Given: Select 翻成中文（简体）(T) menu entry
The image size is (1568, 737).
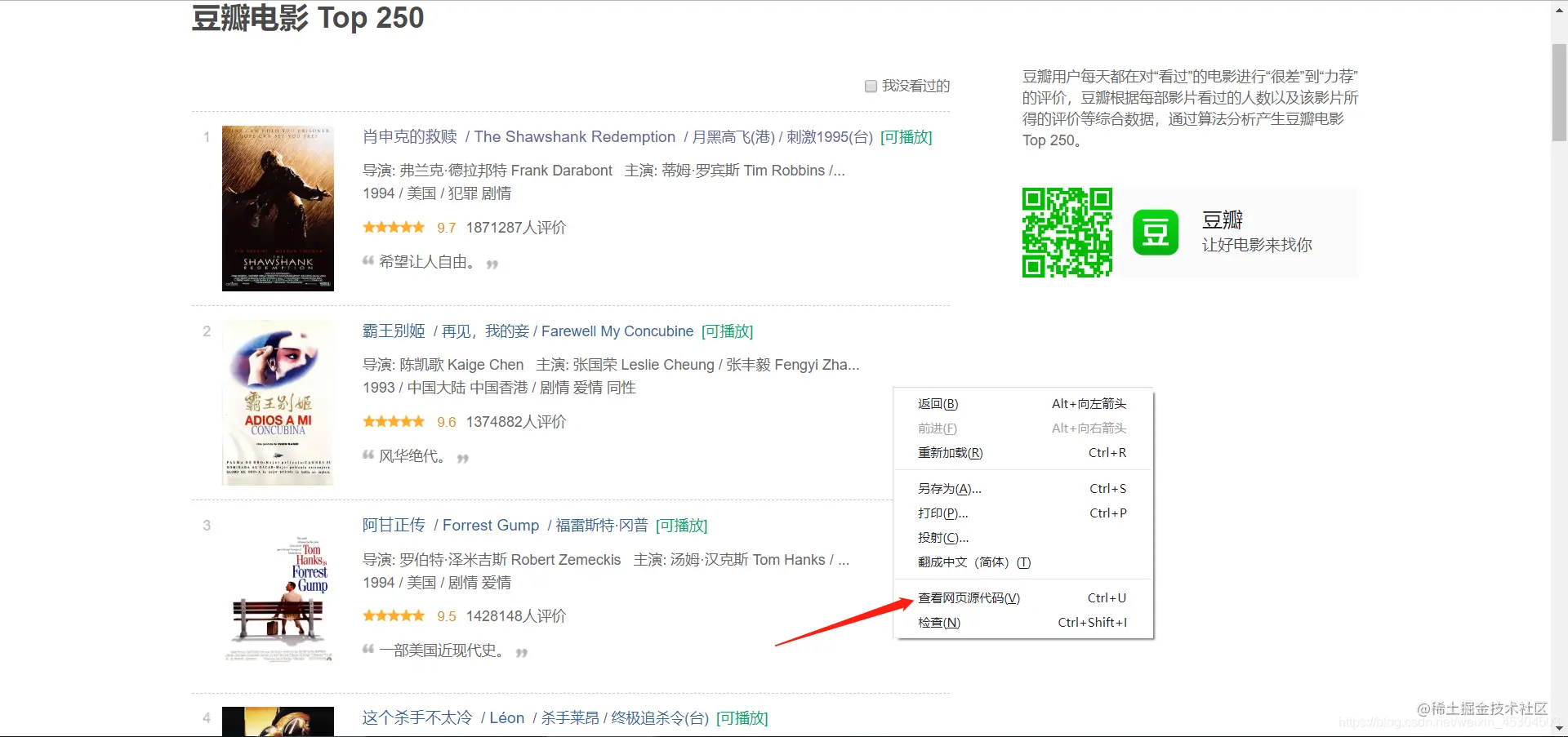Looking at the screenshot, I should (x=1023, y=562).
